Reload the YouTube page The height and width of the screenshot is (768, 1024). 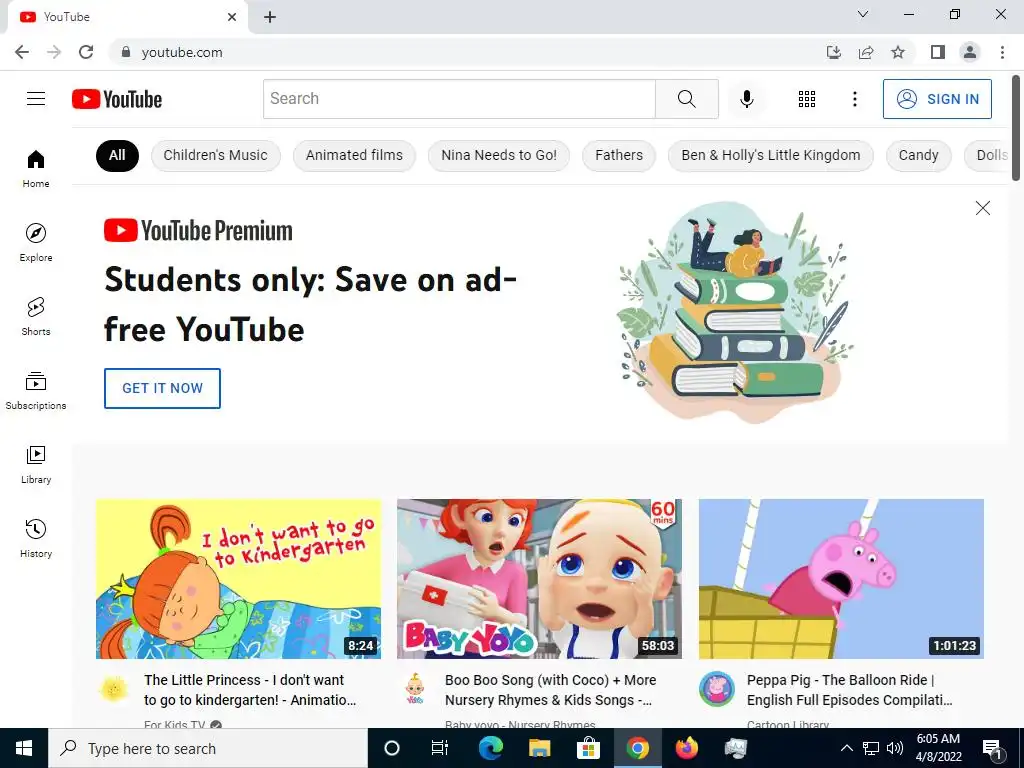(86, 52)
